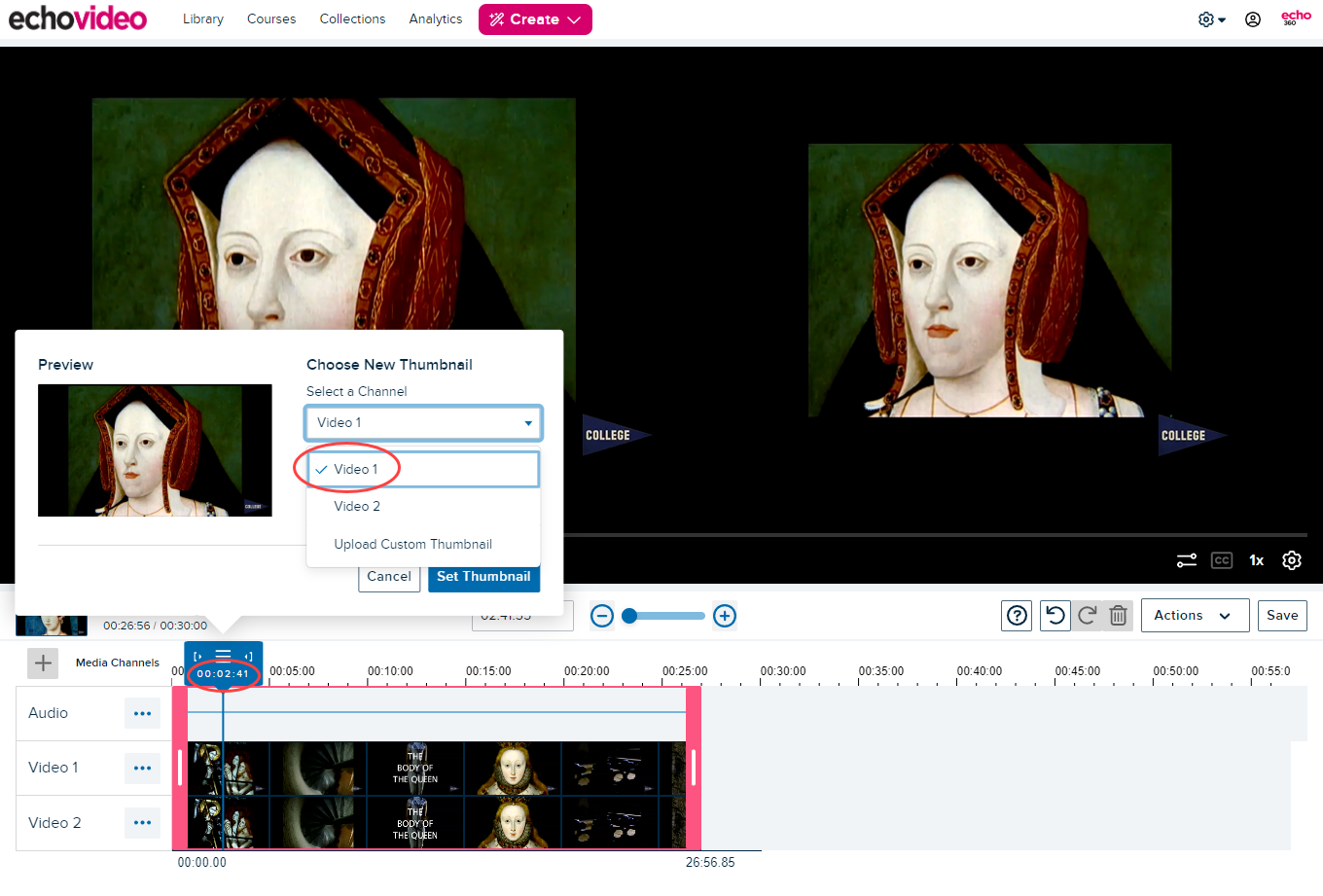
Task: Add a media channel with the plus icon
Action: coord(43,663)
